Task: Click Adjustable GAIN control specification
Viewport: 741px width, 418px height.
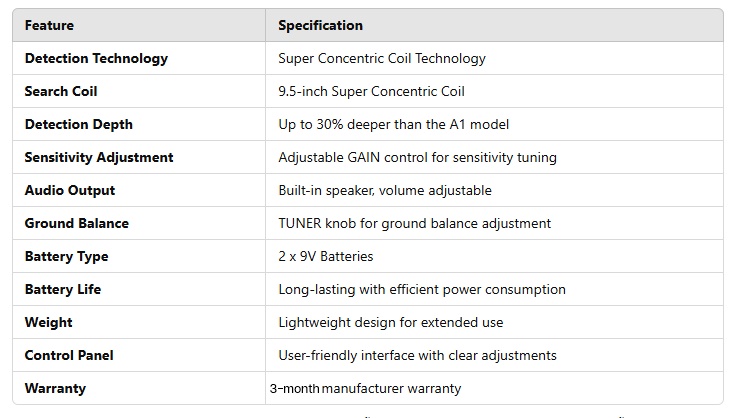Action: coord(417,157)
